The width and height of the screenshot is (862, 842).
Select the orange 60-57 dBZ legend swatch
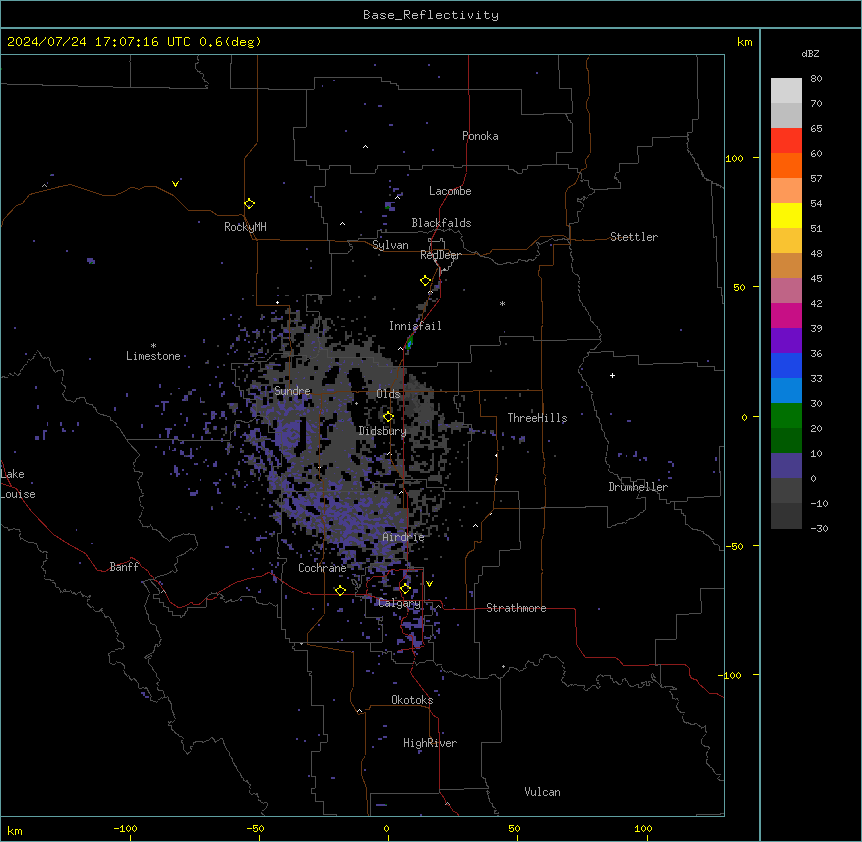786,165
